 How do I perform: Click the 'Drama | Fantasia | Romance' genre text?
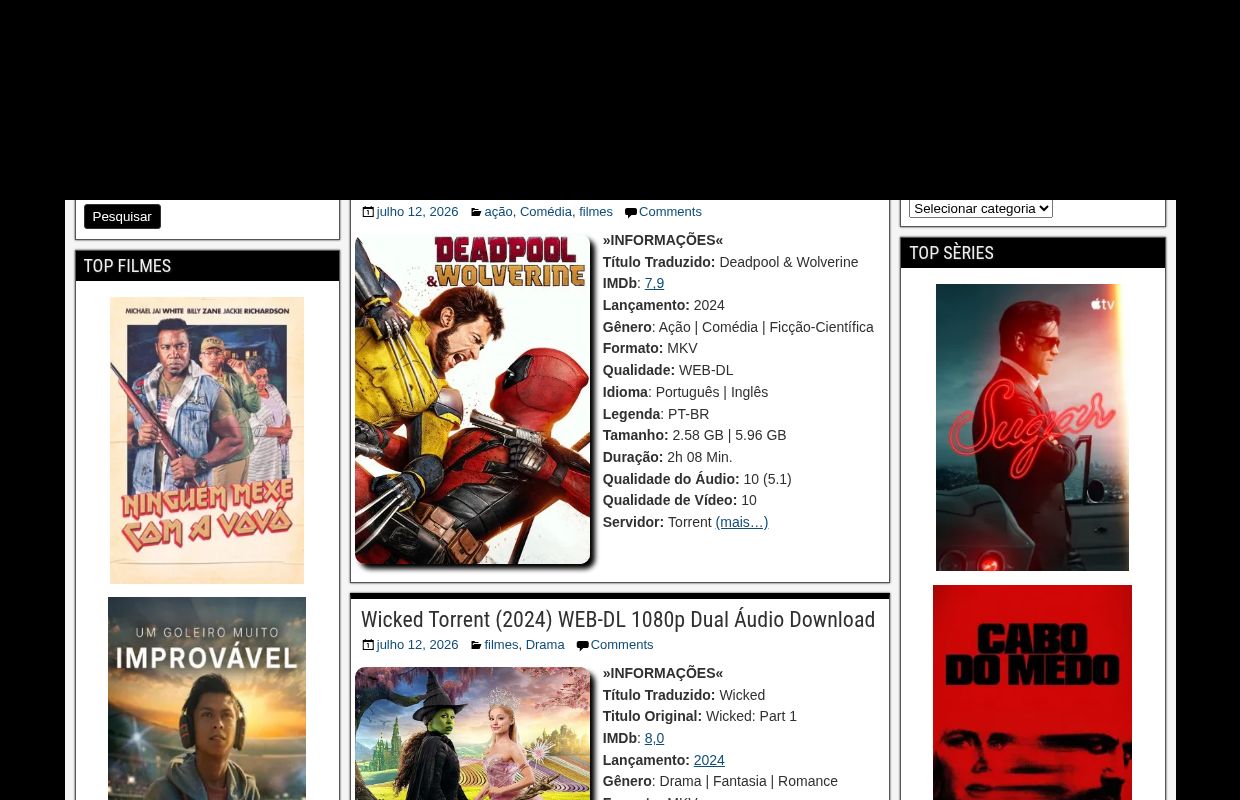click(748, 781)
